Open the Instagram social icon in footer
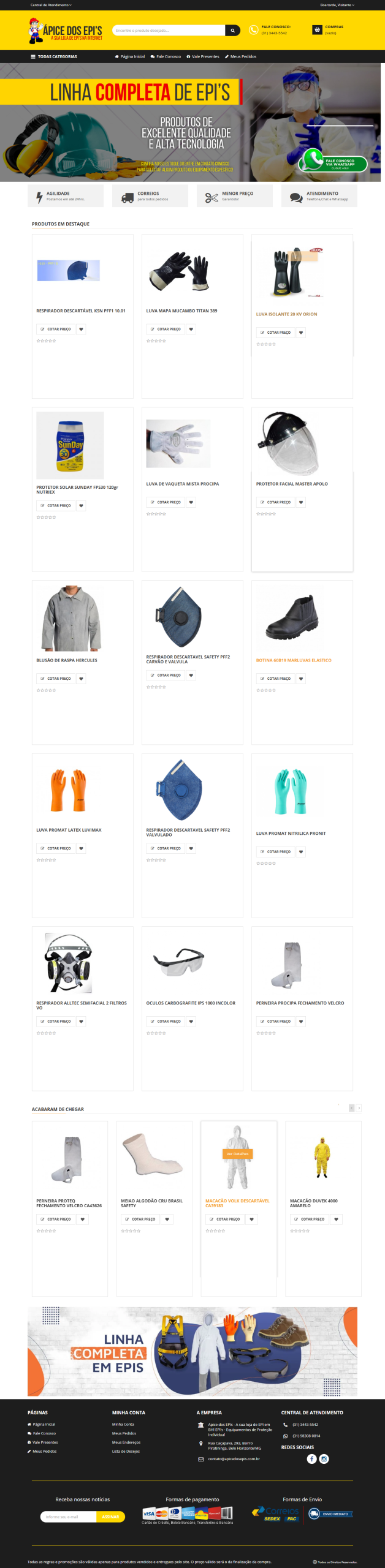Screen dimensions: 385x1568 point(324,1459)
